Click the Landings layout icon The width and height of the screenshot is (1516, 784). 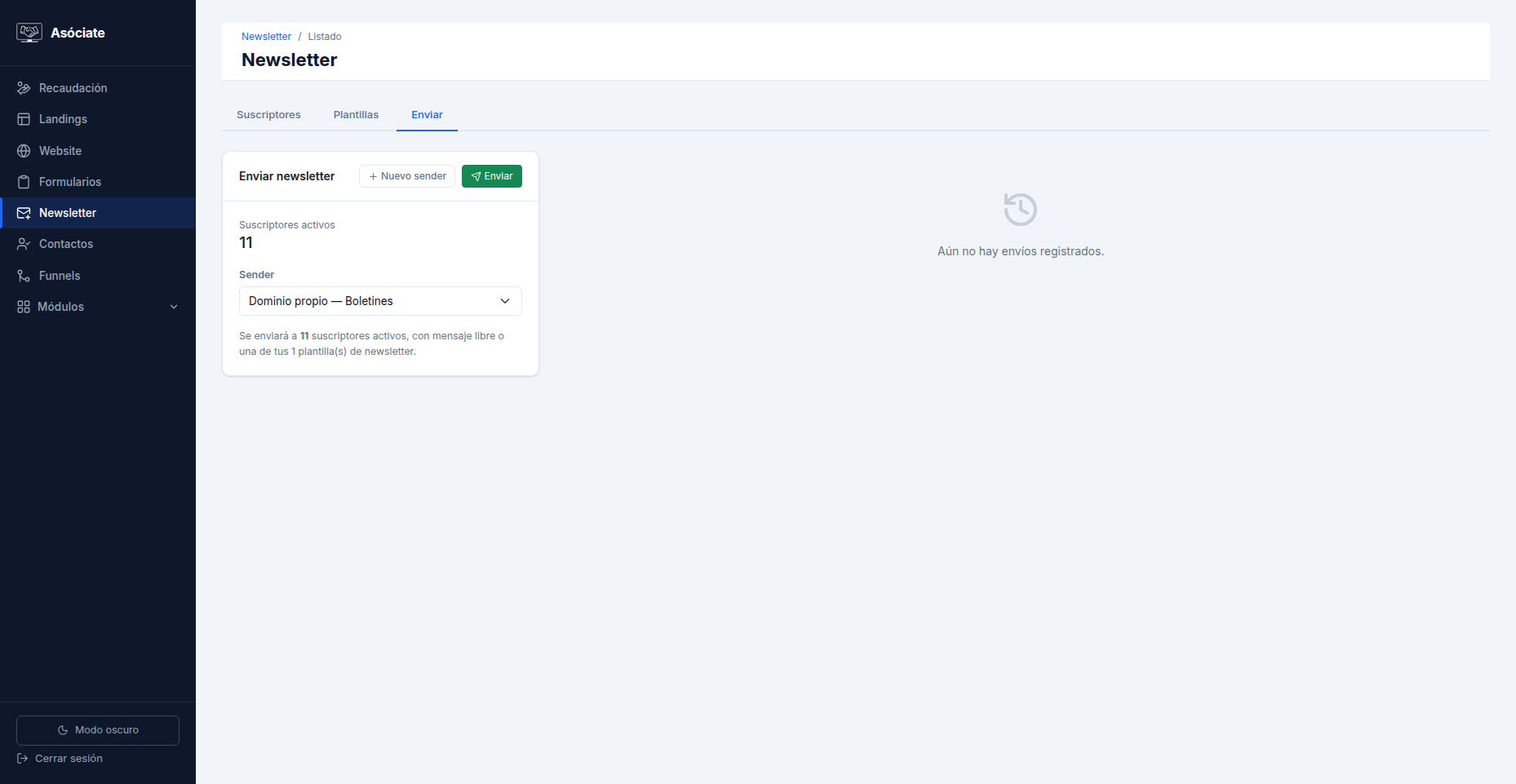pyautogui.click(x=24, y=119)
